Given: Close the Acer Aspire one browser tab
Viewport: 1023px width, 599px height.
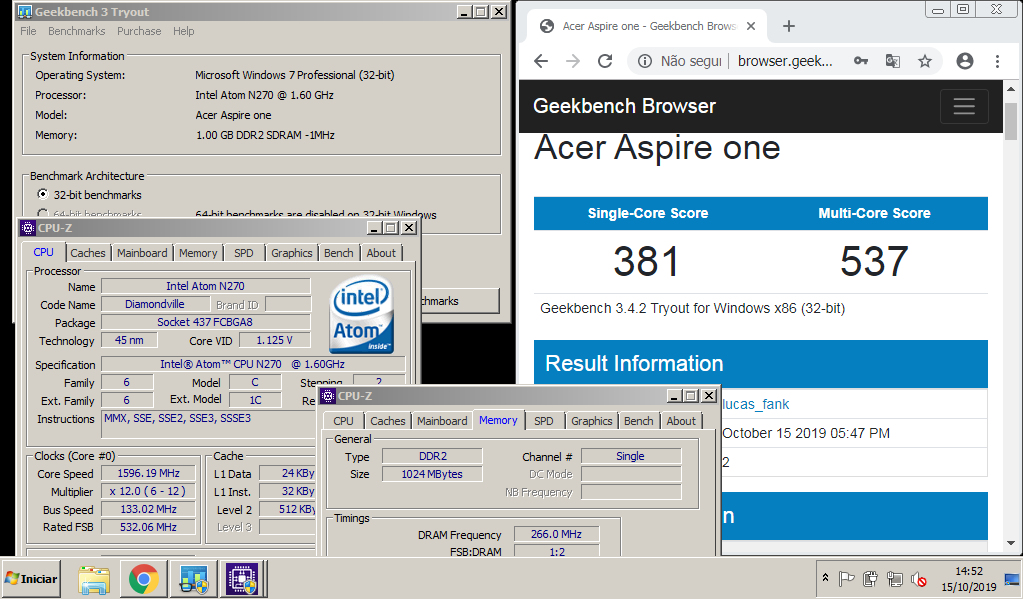Looking at the screenshot, I should pyautogui.click(x=751, y=26).
